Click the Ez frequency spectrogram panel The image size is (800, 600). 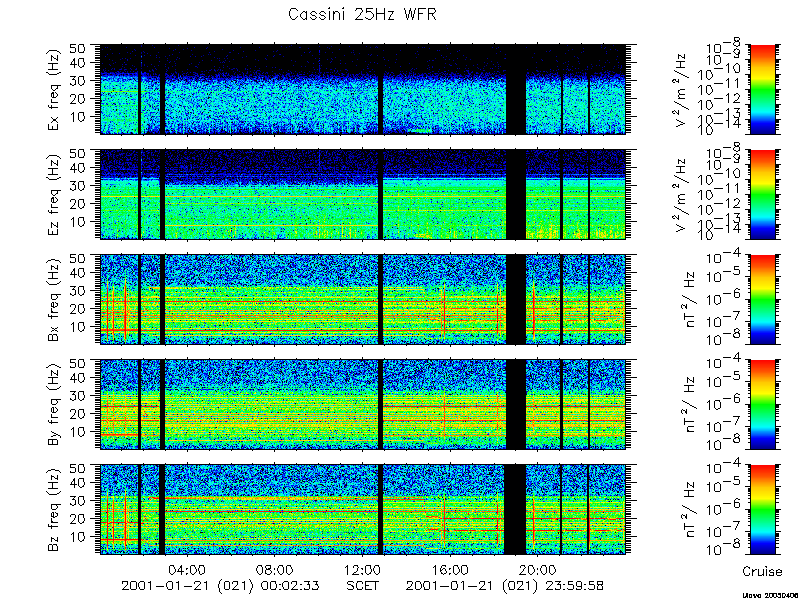[363, 194]
